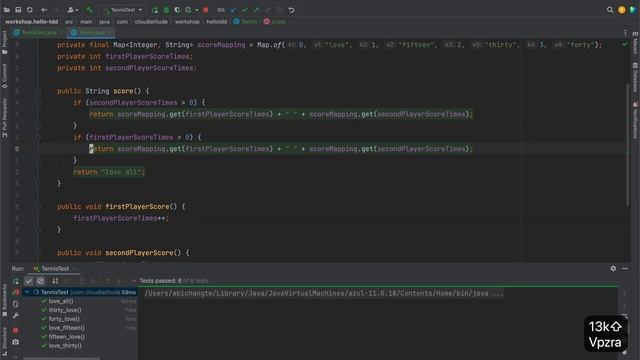Click the TennisTest tab in Run panel
This screenshot has height=360, width=640.
55,269
